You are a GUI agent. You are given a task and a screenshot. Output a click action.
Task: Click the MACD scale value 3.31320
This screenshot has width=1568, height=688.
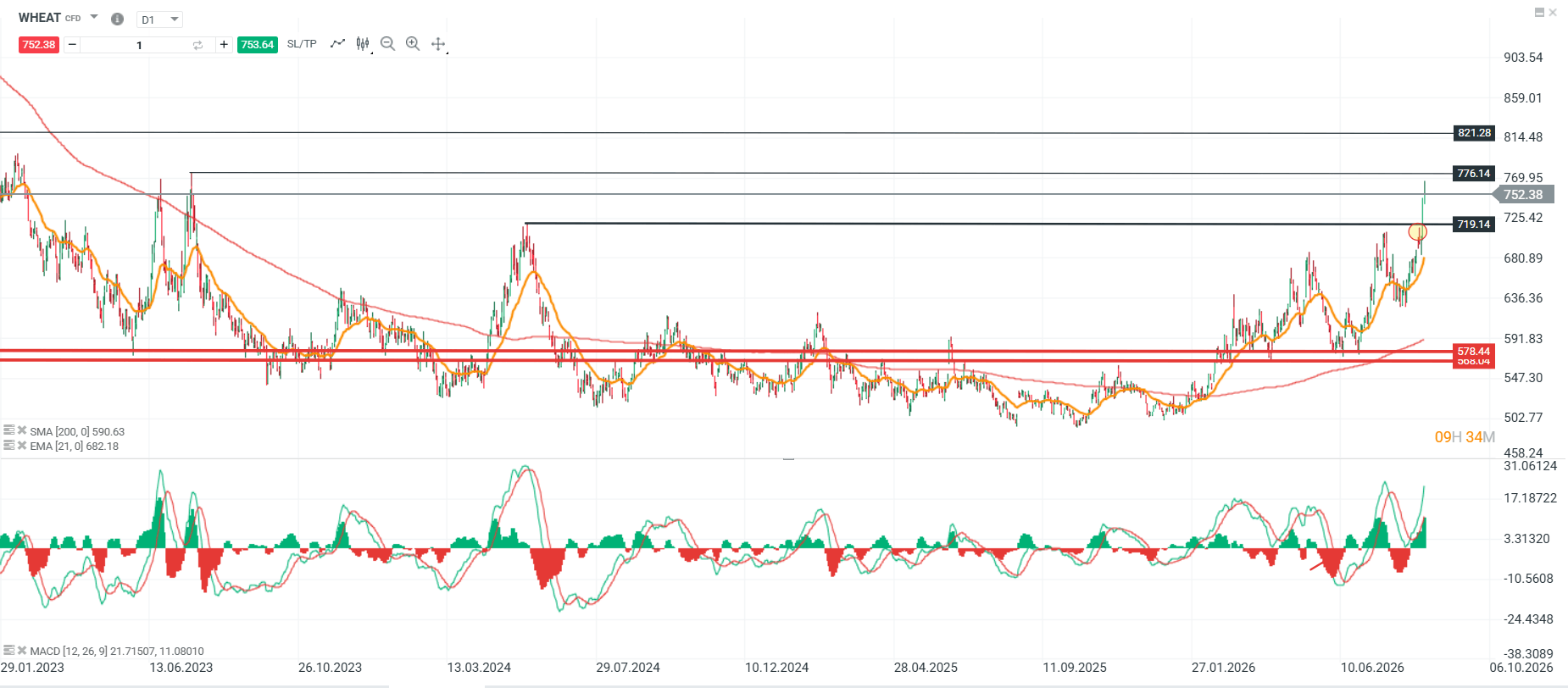click(x=1526, y=539)
